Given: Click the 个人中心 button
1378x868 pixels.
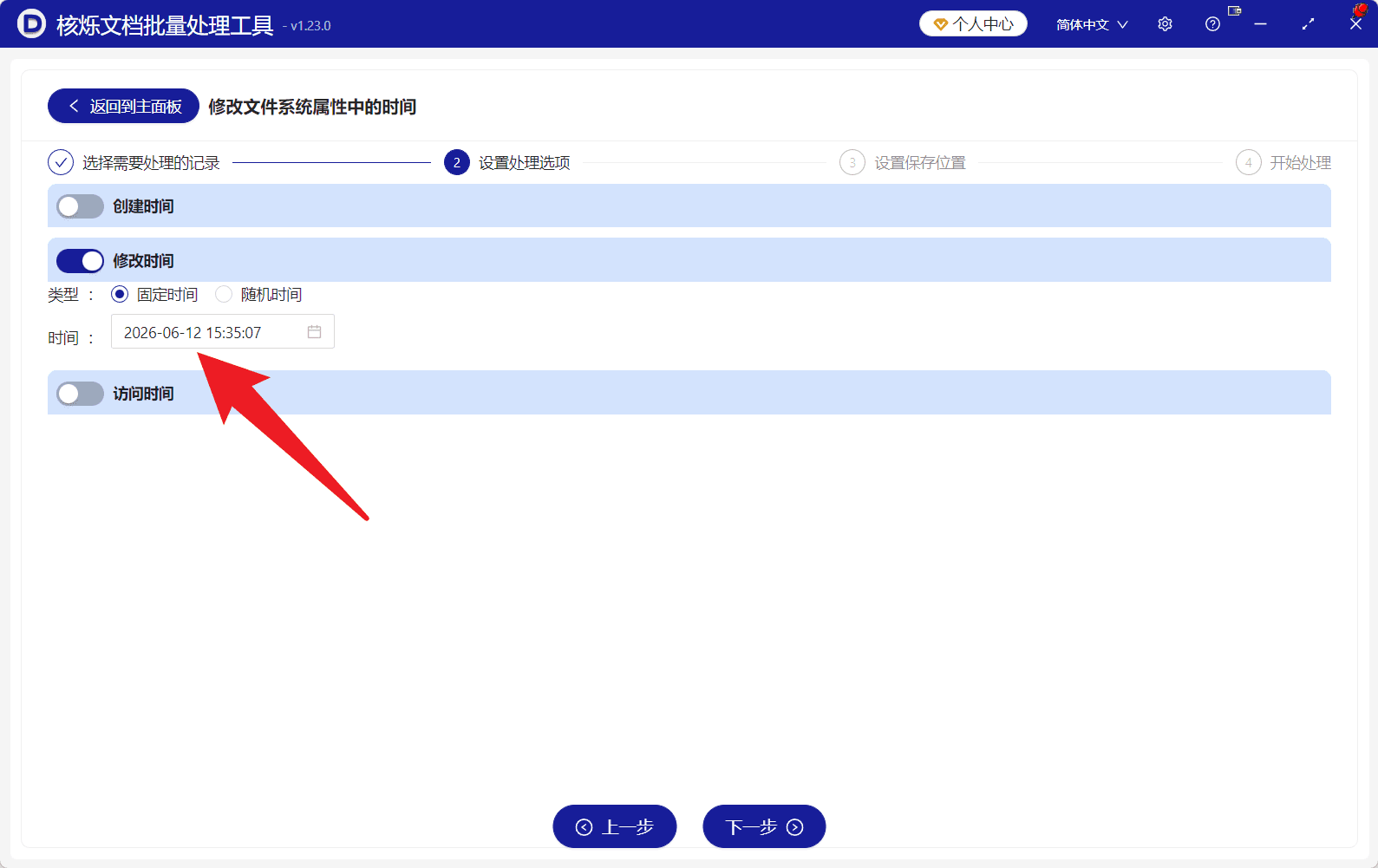Looking at the screenshot, I should (x=973, y=23).
